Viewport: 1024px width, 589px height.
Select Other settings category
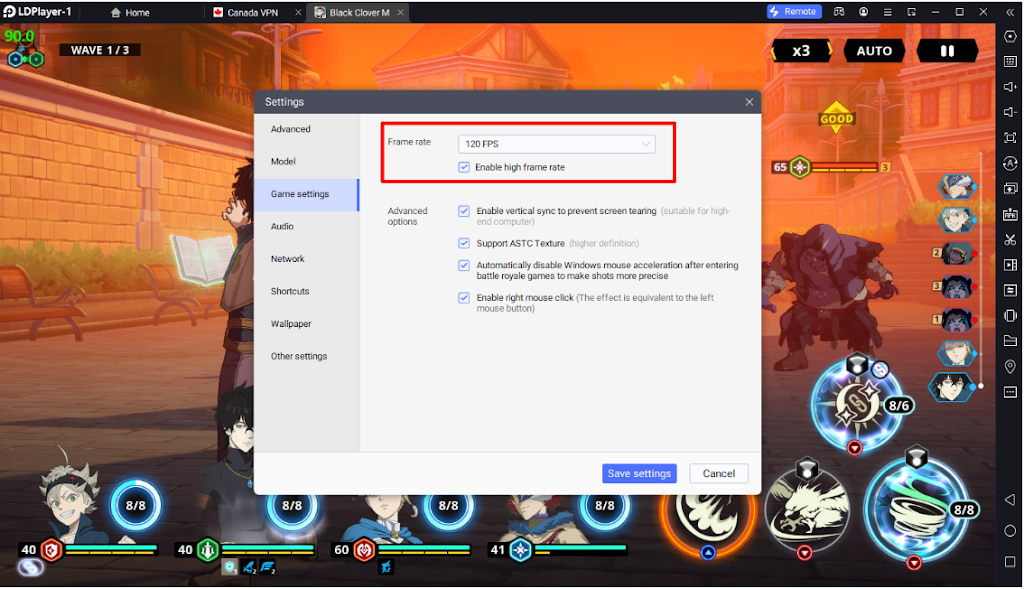pos(307,357)
